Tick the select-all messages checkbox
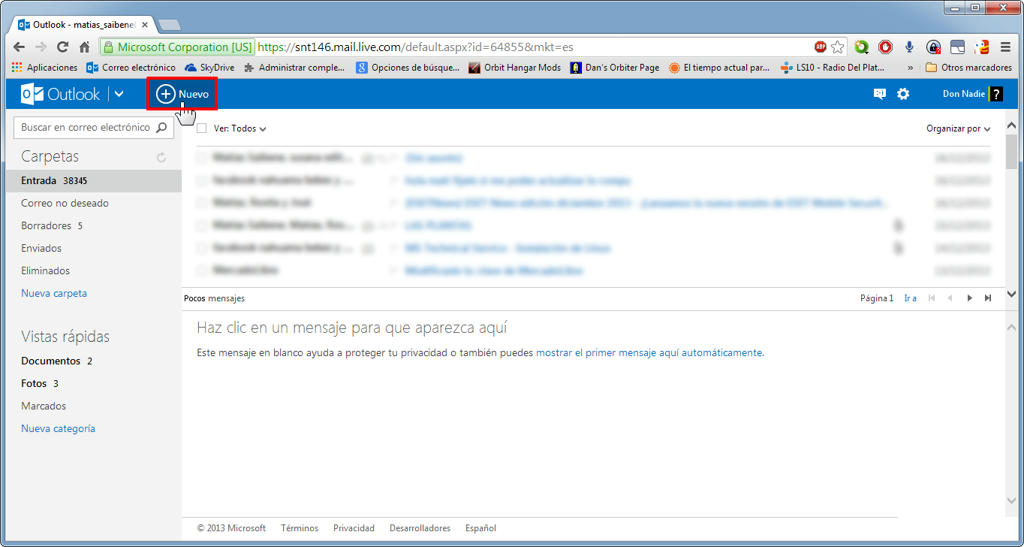 pyautogui.click(x=202, y=129)
